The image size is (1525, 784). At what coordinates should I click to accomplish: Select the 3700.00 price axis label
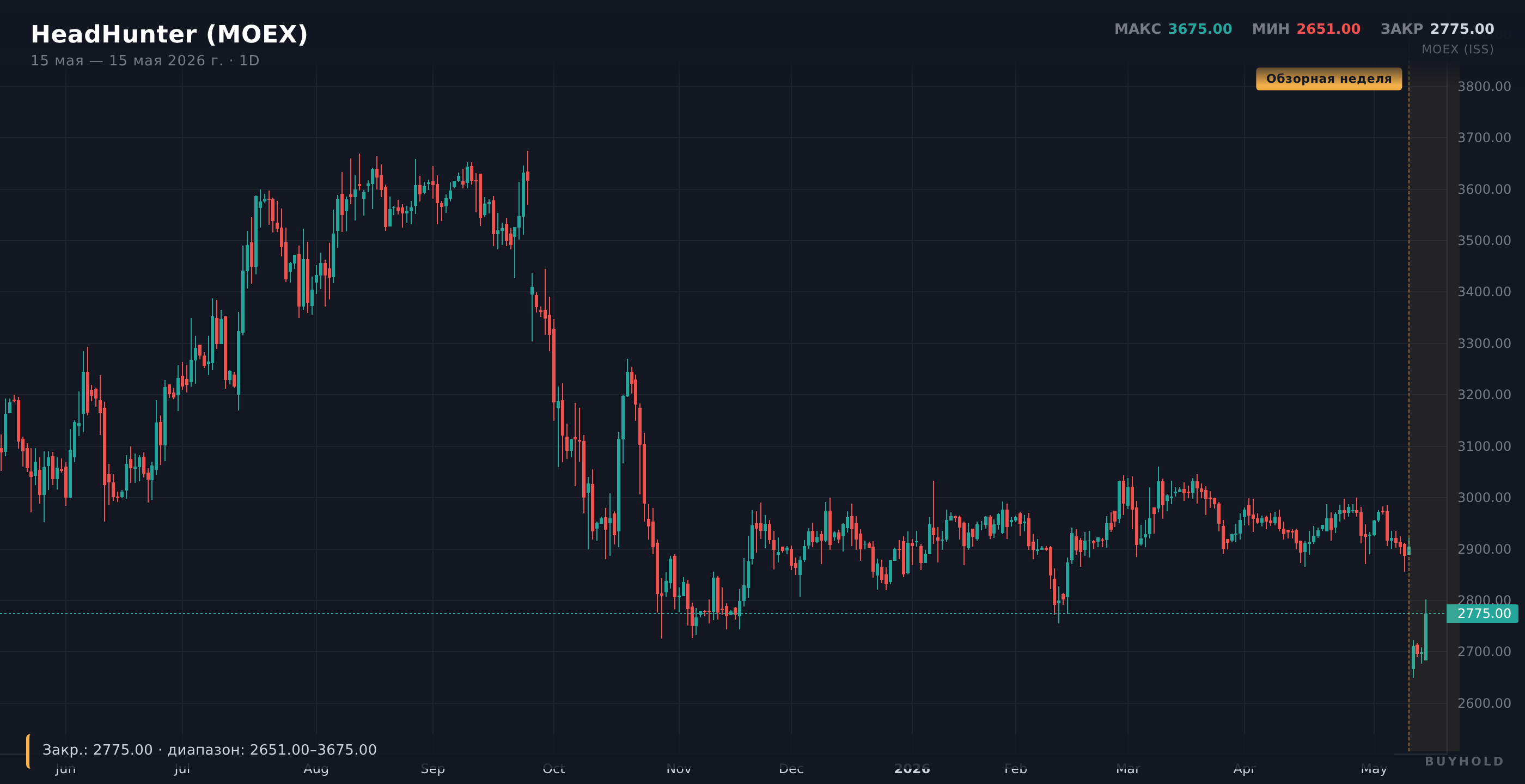coord(1484,138)
